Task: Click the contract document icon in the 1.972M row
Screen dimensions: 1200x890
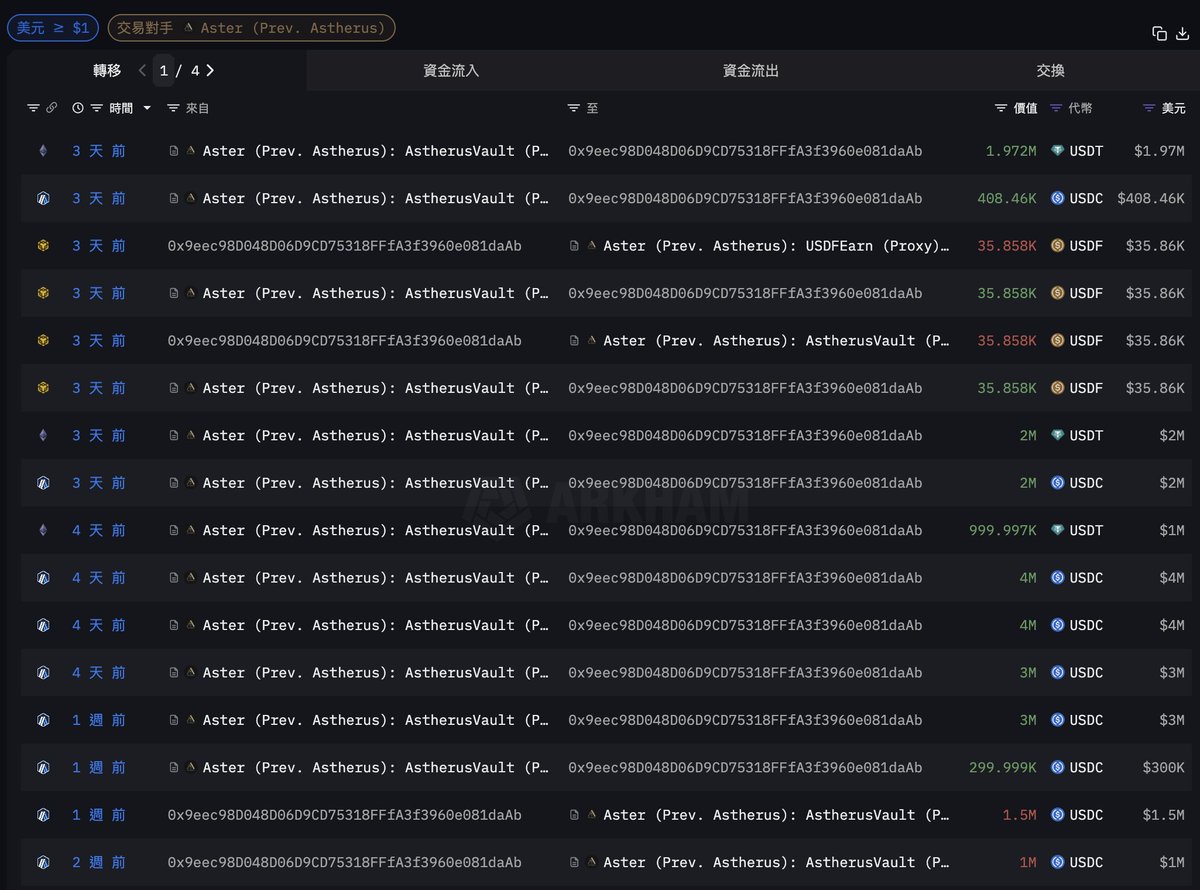Action: 174,151
